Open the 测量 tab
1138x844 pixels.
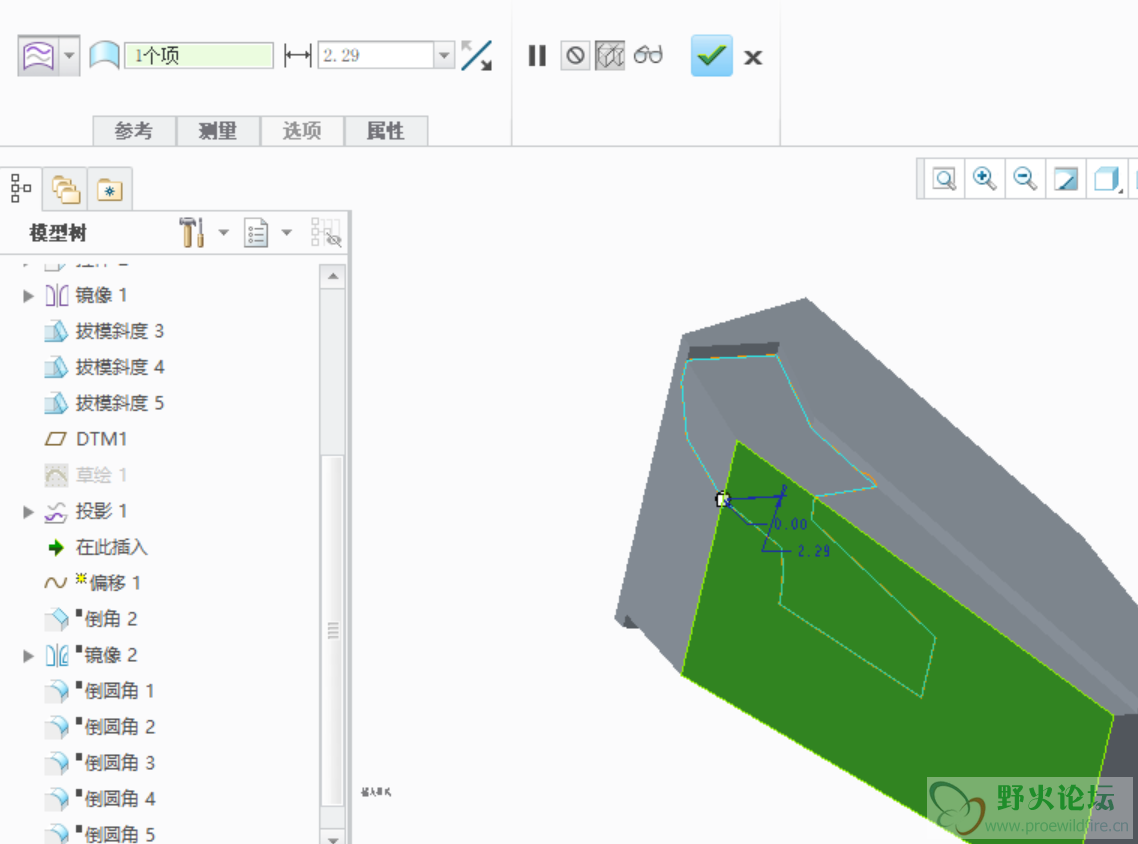(x=218, y=131)
